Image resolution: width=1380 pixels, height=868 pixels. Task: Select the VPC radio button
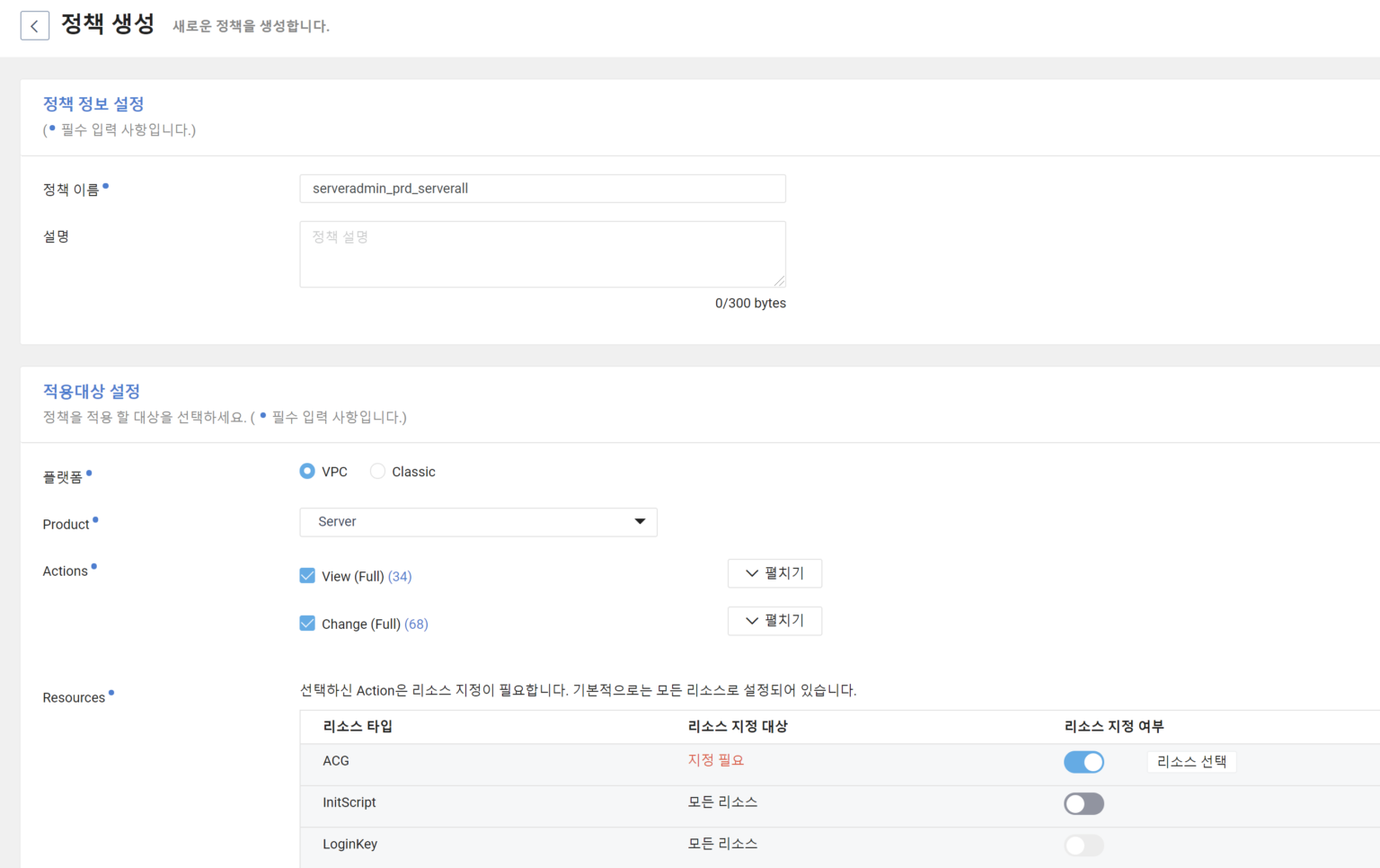click(307, 471)
